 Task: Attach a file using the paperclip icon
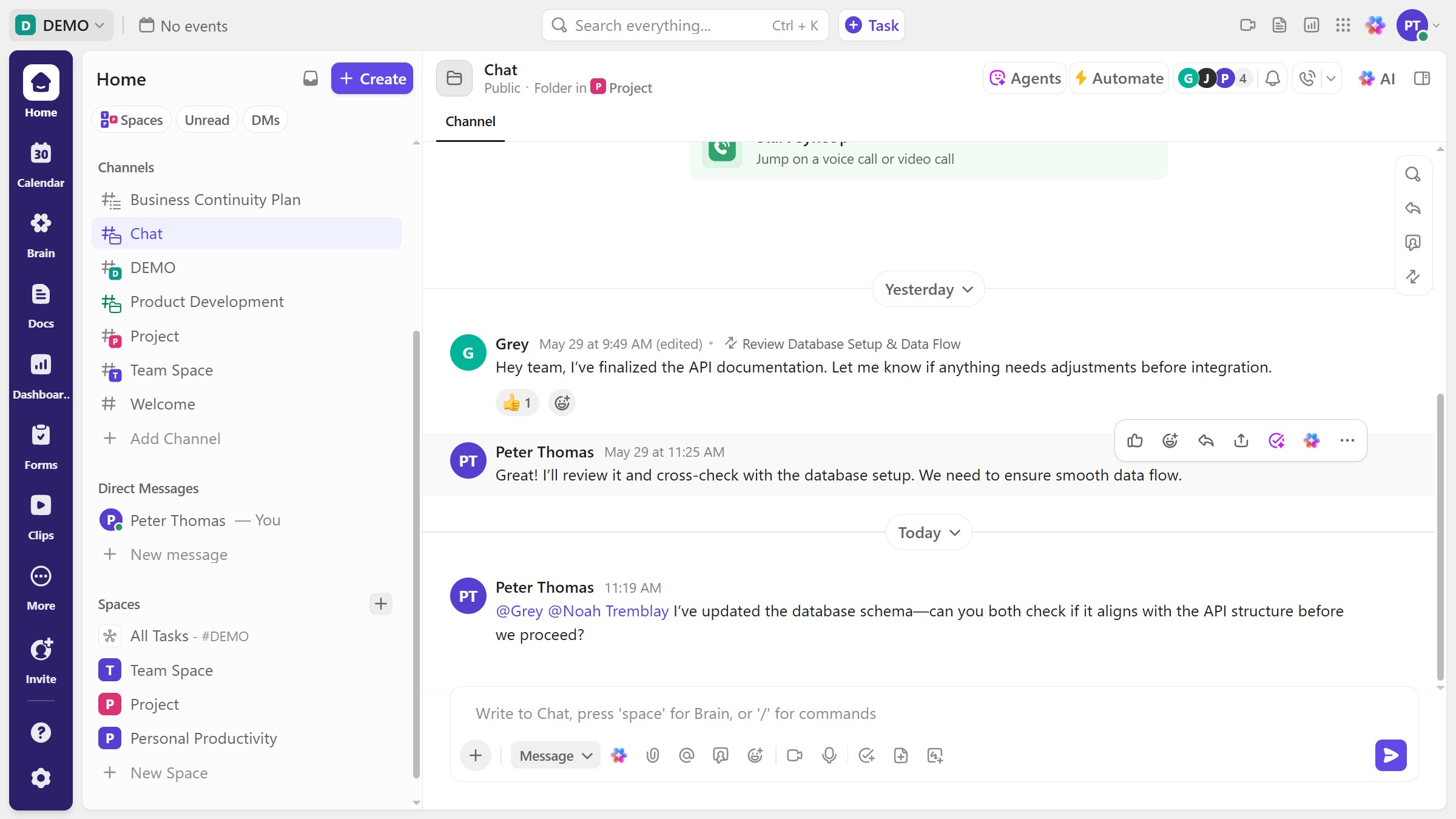[x=653, y=755]
